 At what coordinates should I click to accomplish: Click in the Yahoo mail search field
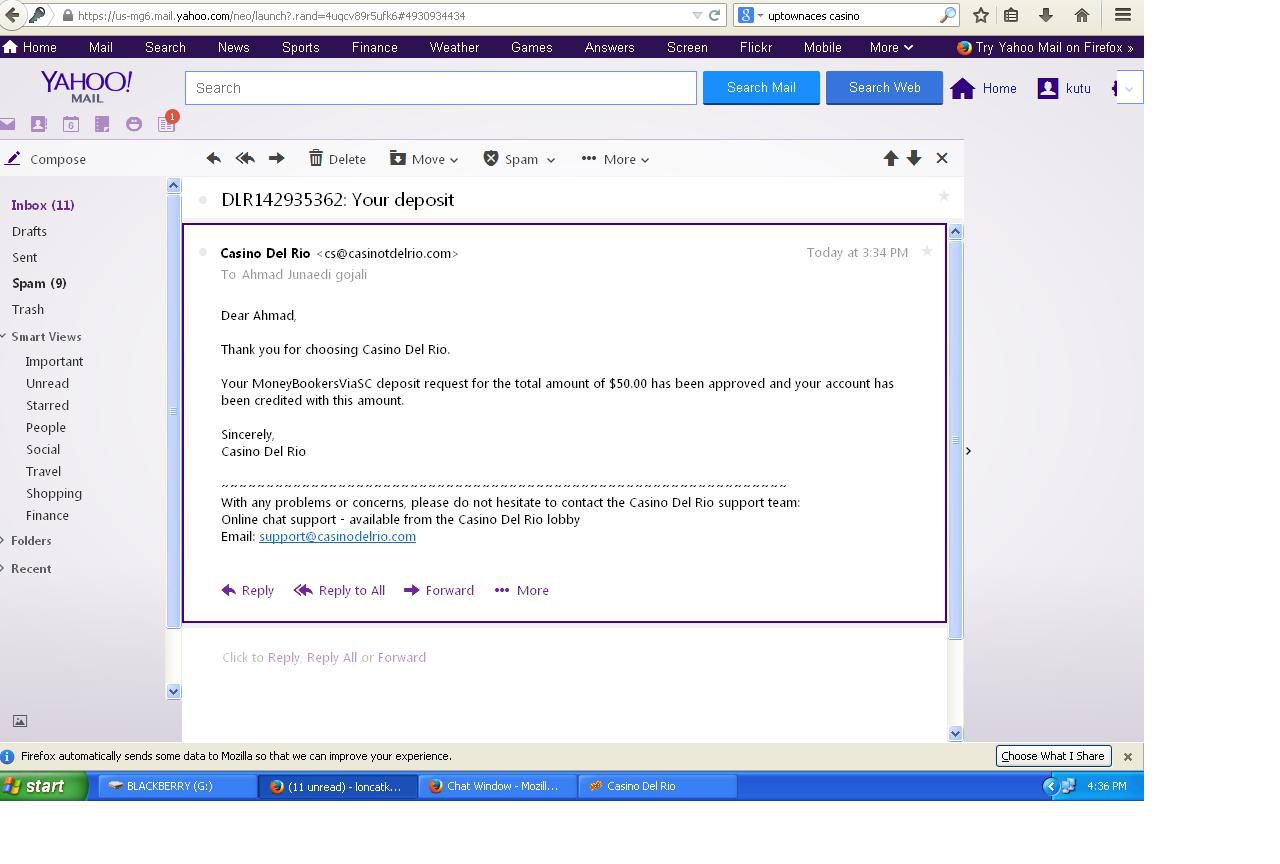[440, 88]
